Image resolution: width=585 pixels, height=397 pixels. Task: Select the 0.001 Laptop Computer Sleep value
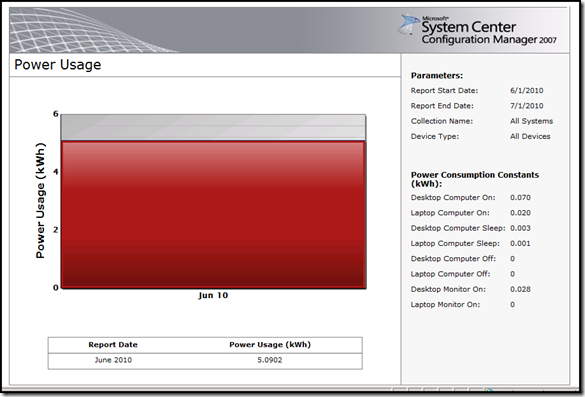click(520, 244)
